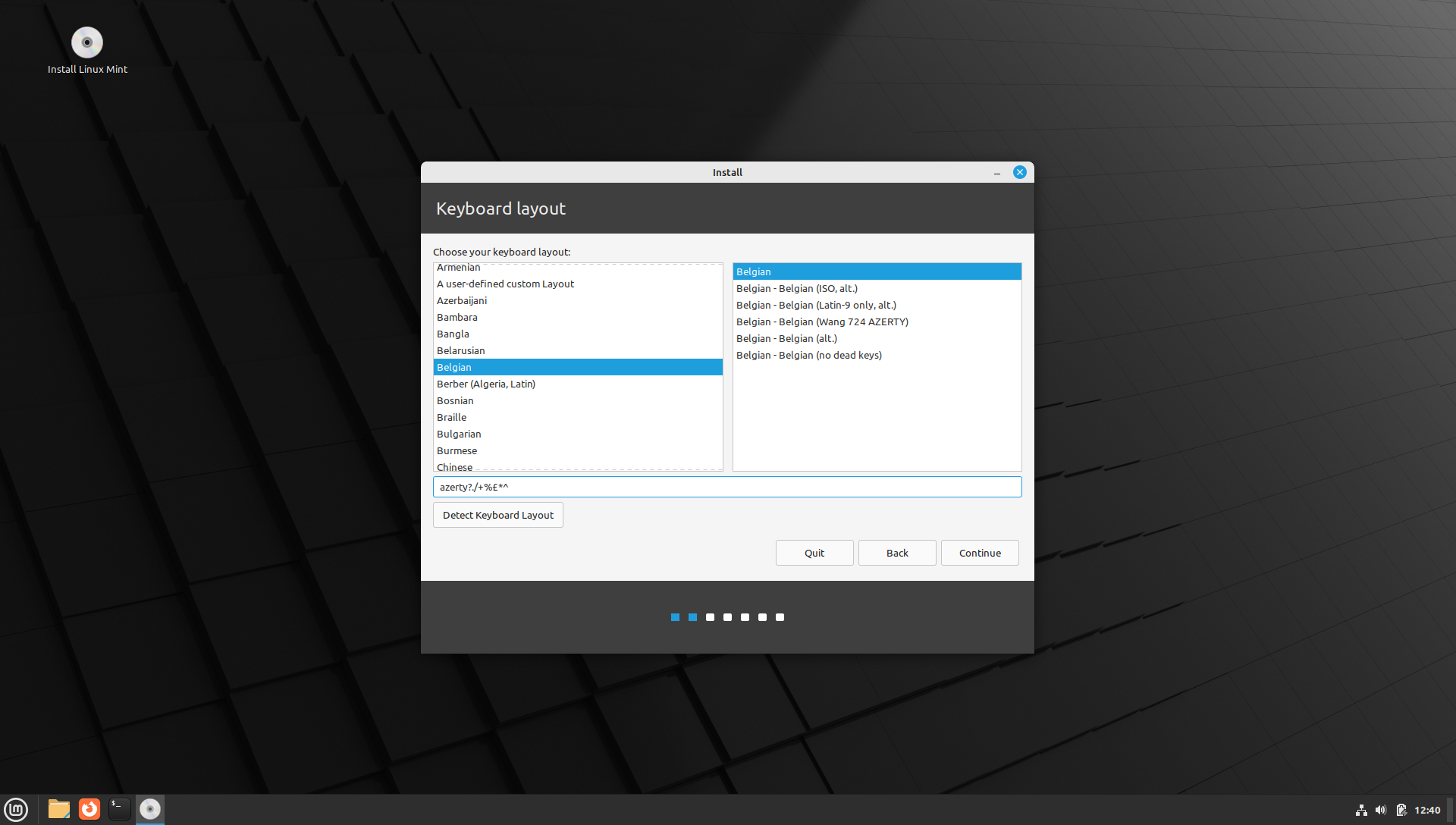This screenshot has height=825, width=1456.
Task: Select Berber (Algeria, Latin) layout
Action: click(x=578, y=384)
